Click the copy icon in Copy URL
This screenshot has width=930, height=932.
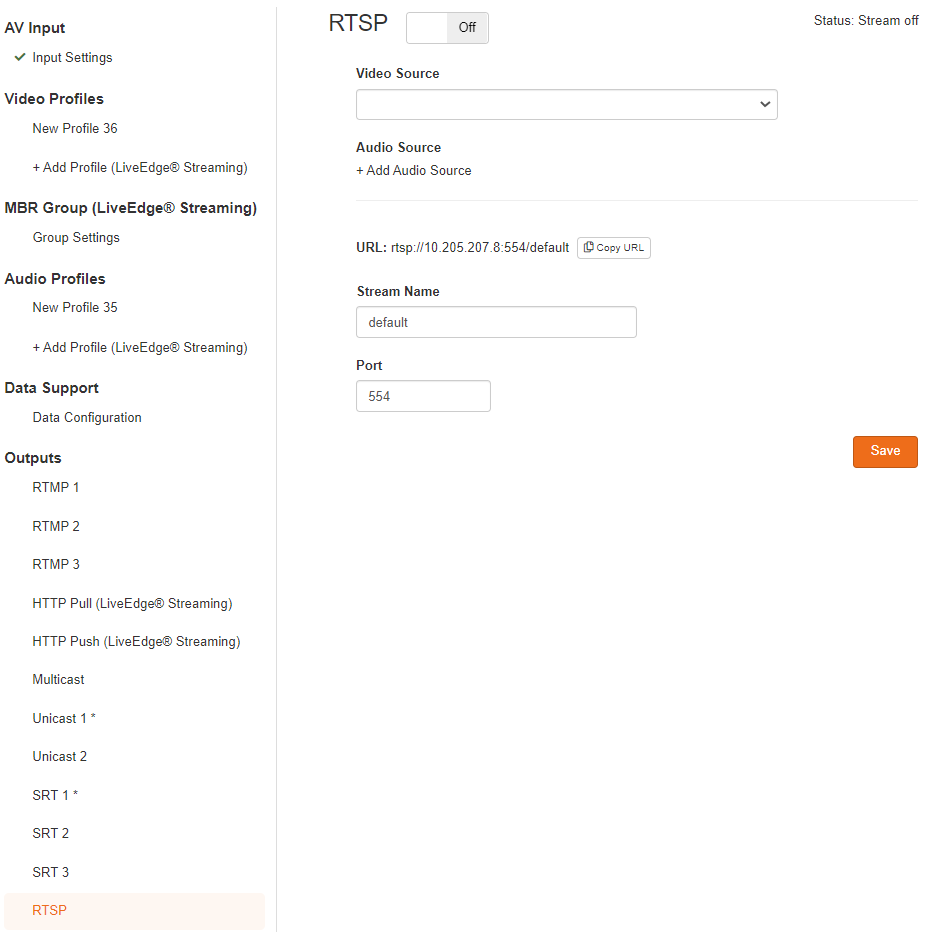[588, 247]
